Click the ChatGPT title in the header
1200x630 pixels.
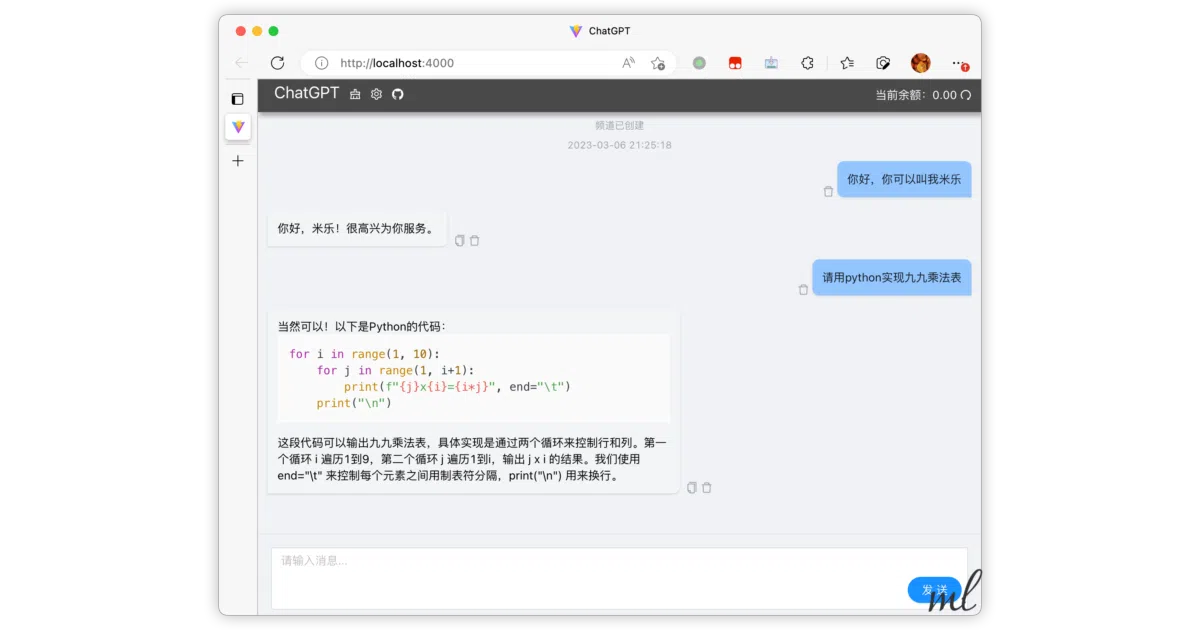pos(306,93)
